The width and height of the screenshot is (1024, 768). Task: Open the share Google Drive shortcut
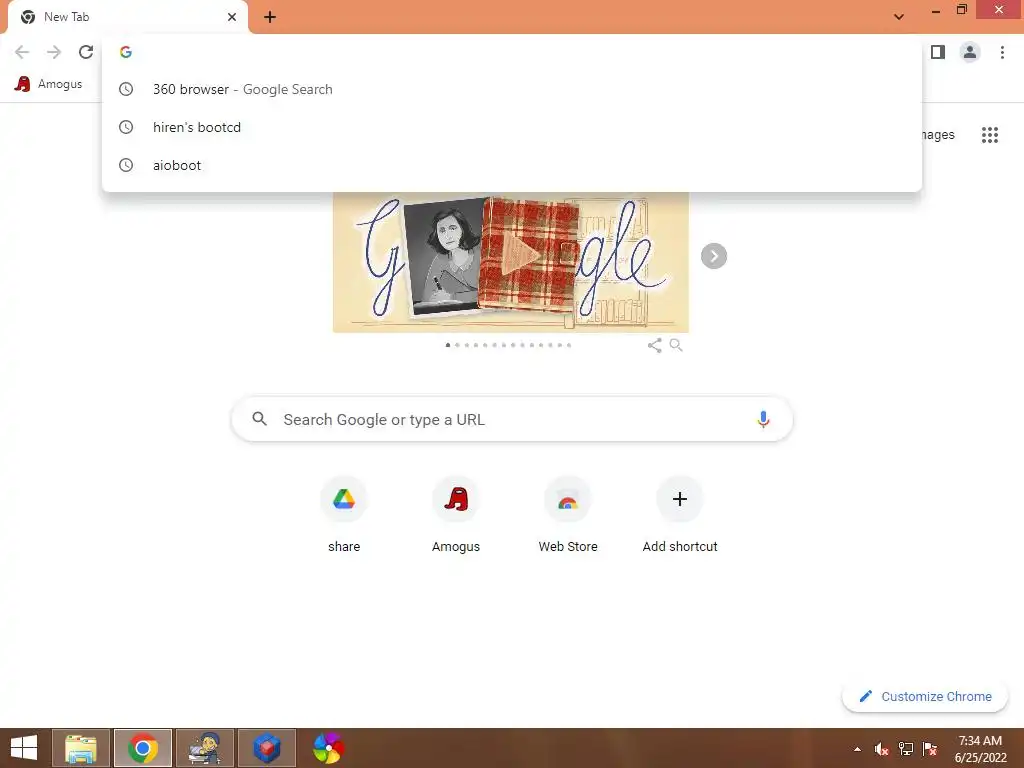pyautogui.click(x=344, y=515)
